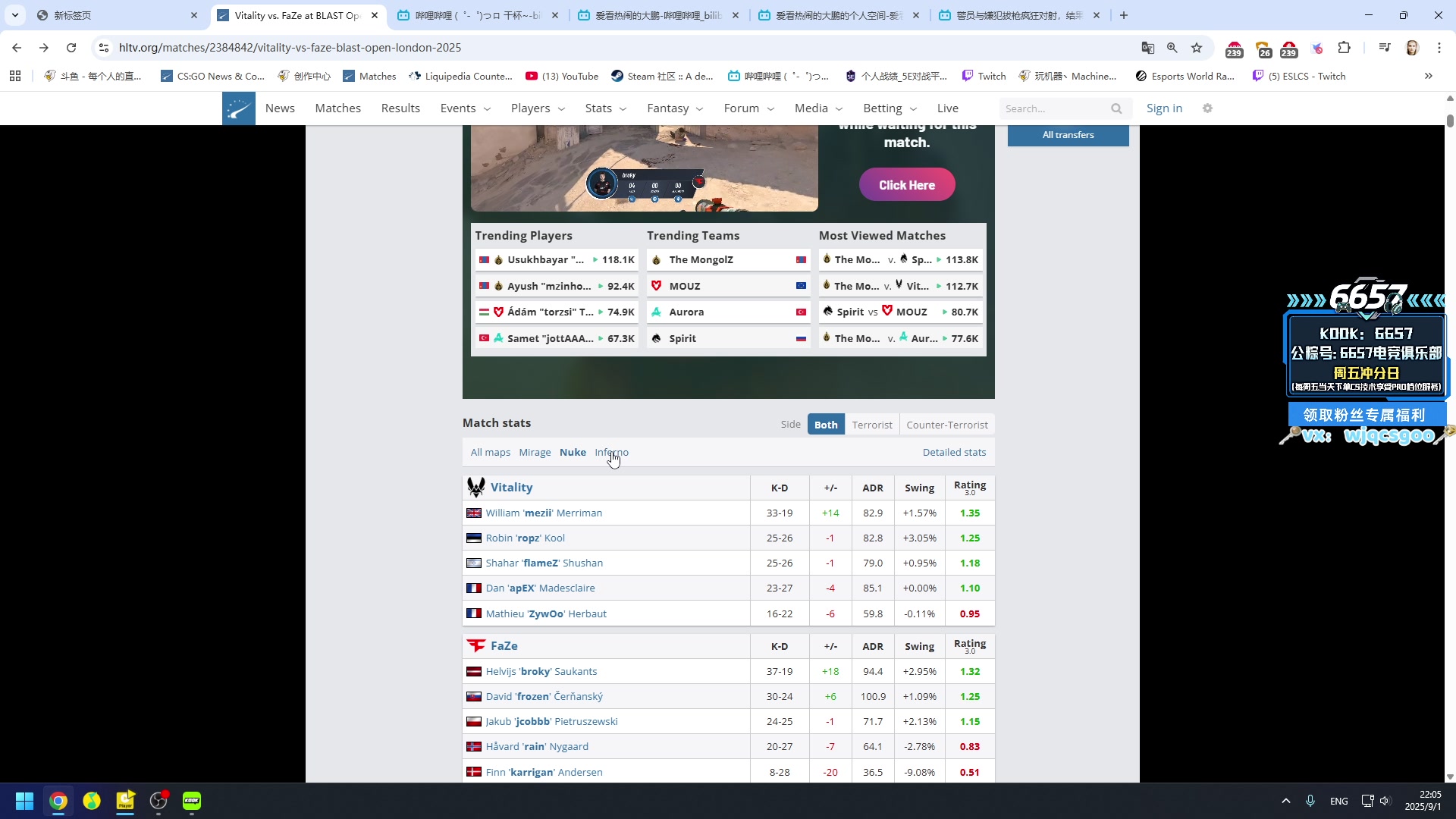
Task: Click the purple Click Here button
Action: (907, 185)
